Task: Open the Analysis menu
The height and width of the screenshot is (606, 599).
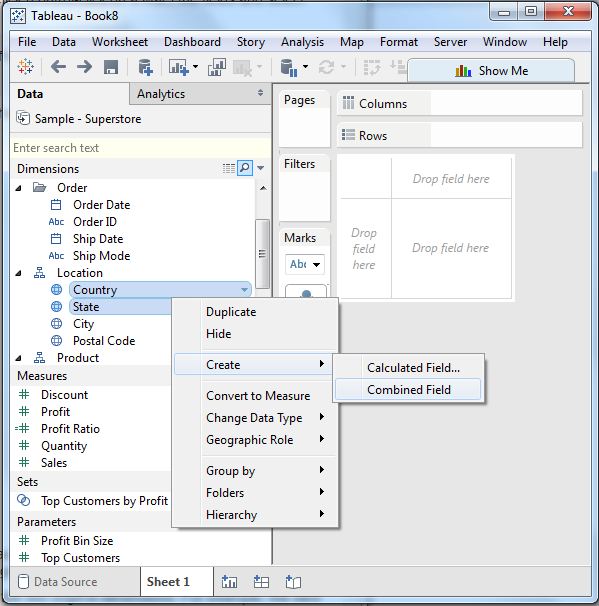Action: [x=302, y=42]
